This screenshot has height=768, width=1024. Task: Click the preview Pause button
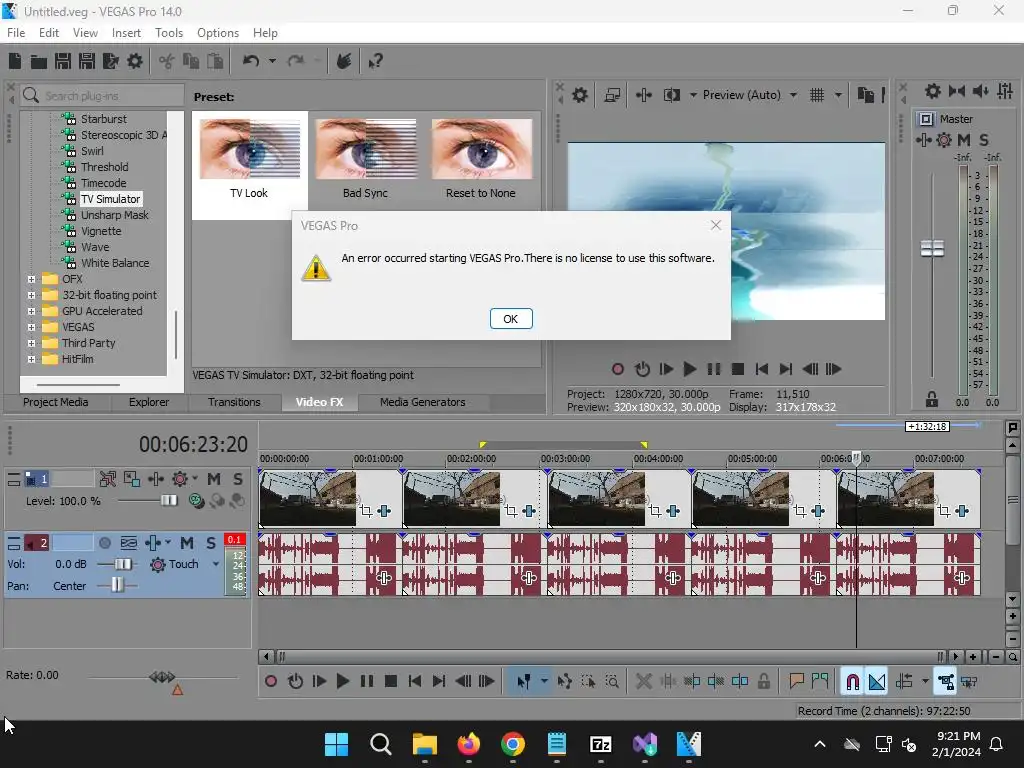point(714,369)
